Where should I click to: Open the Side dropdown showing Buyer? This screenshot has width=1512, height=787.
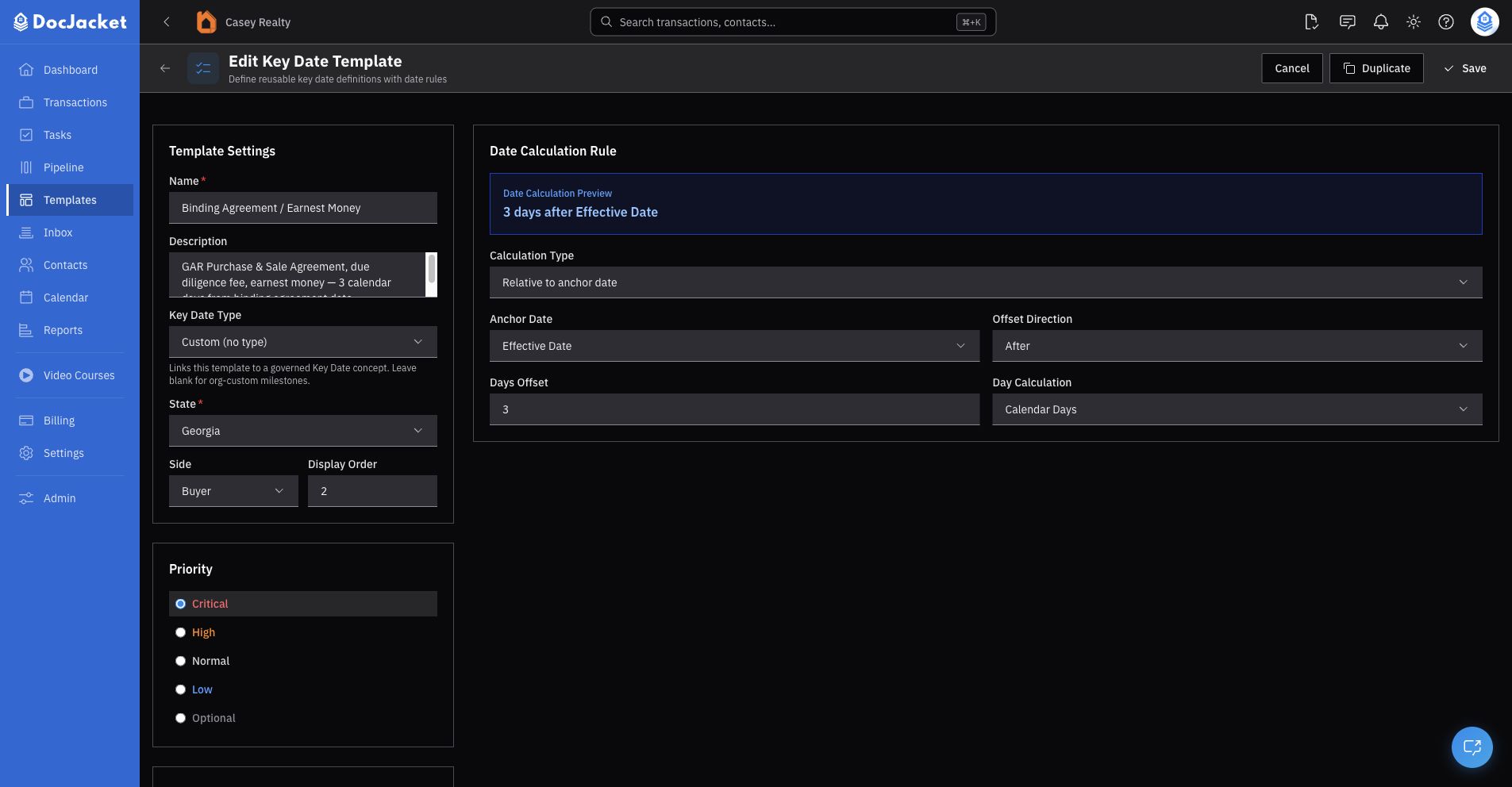pos(233,491)
